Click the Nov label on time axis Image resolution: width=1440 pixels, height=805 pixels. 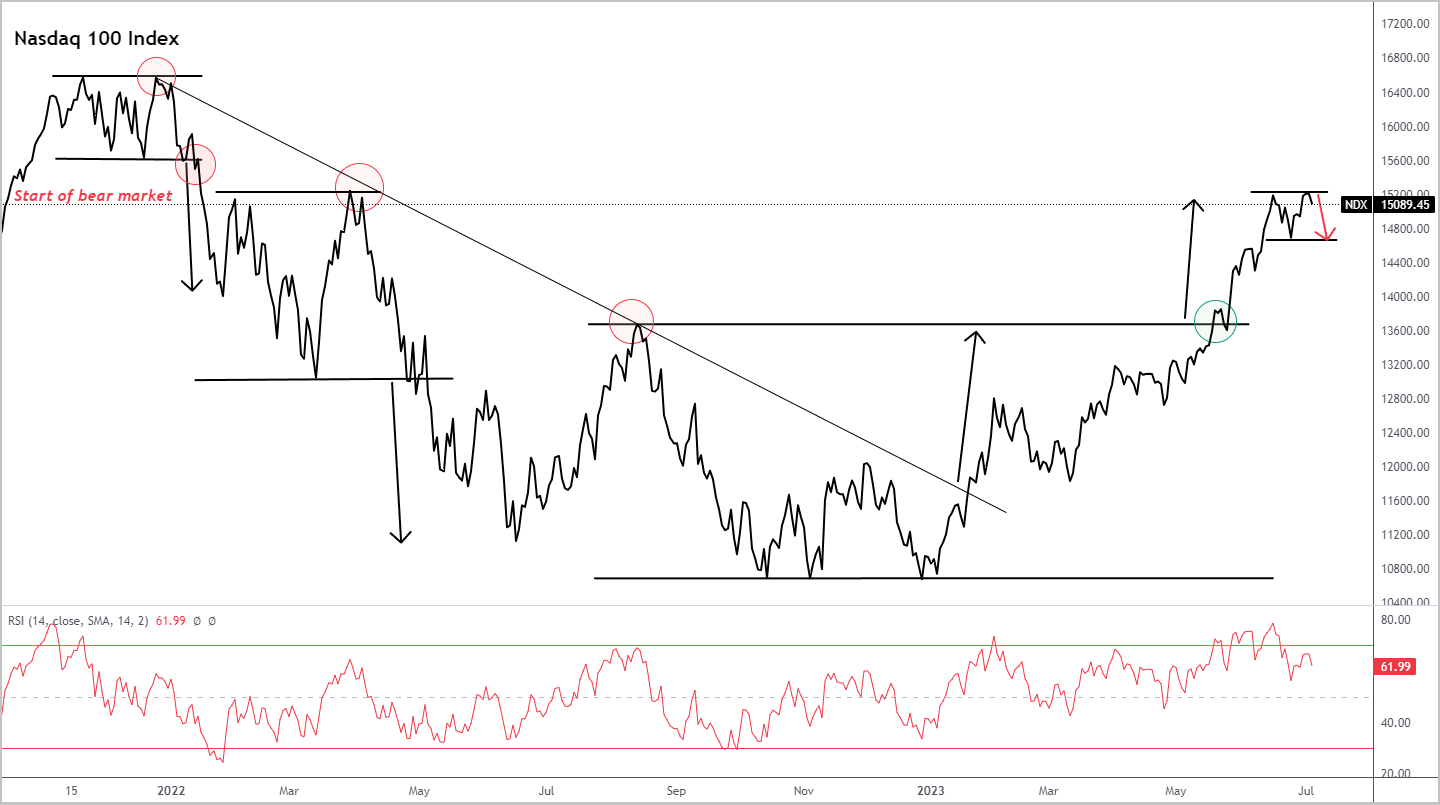tap(805, 791)
